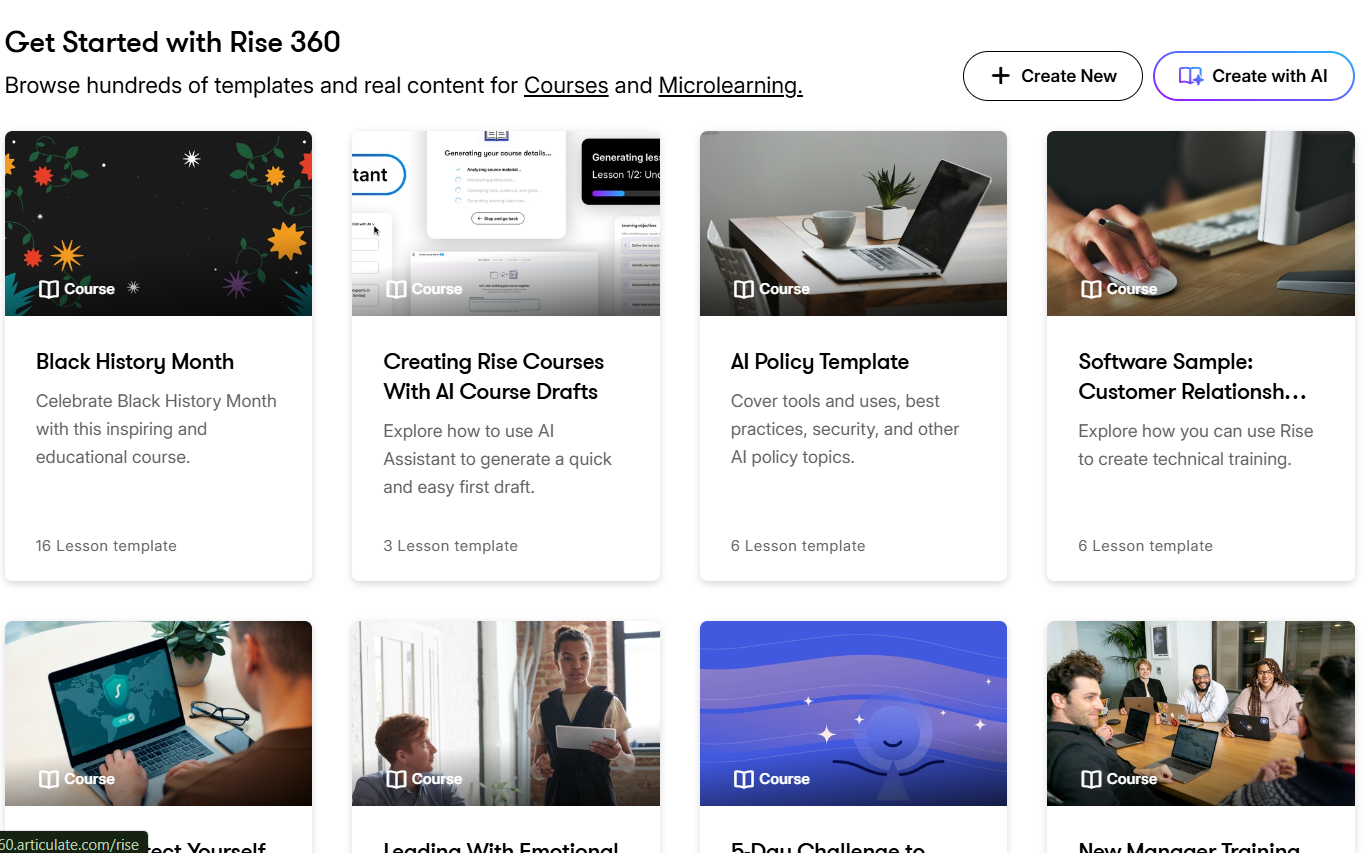Click the AI Policy Template description text

845,429
